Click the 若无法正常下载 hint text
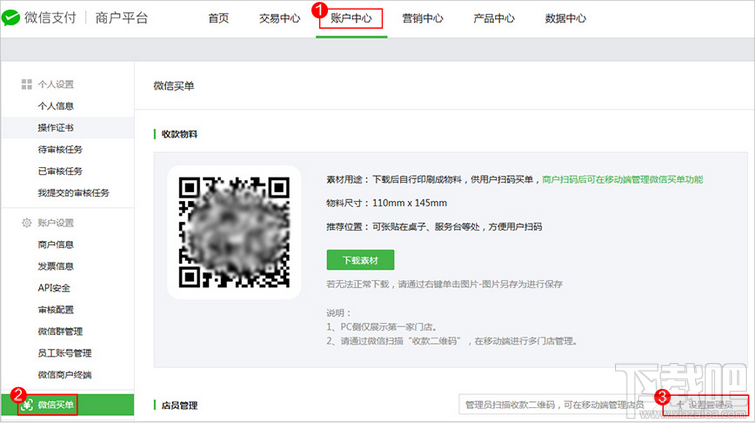The width and height of the screenshot is (755, 424). [x=444, y=284]
